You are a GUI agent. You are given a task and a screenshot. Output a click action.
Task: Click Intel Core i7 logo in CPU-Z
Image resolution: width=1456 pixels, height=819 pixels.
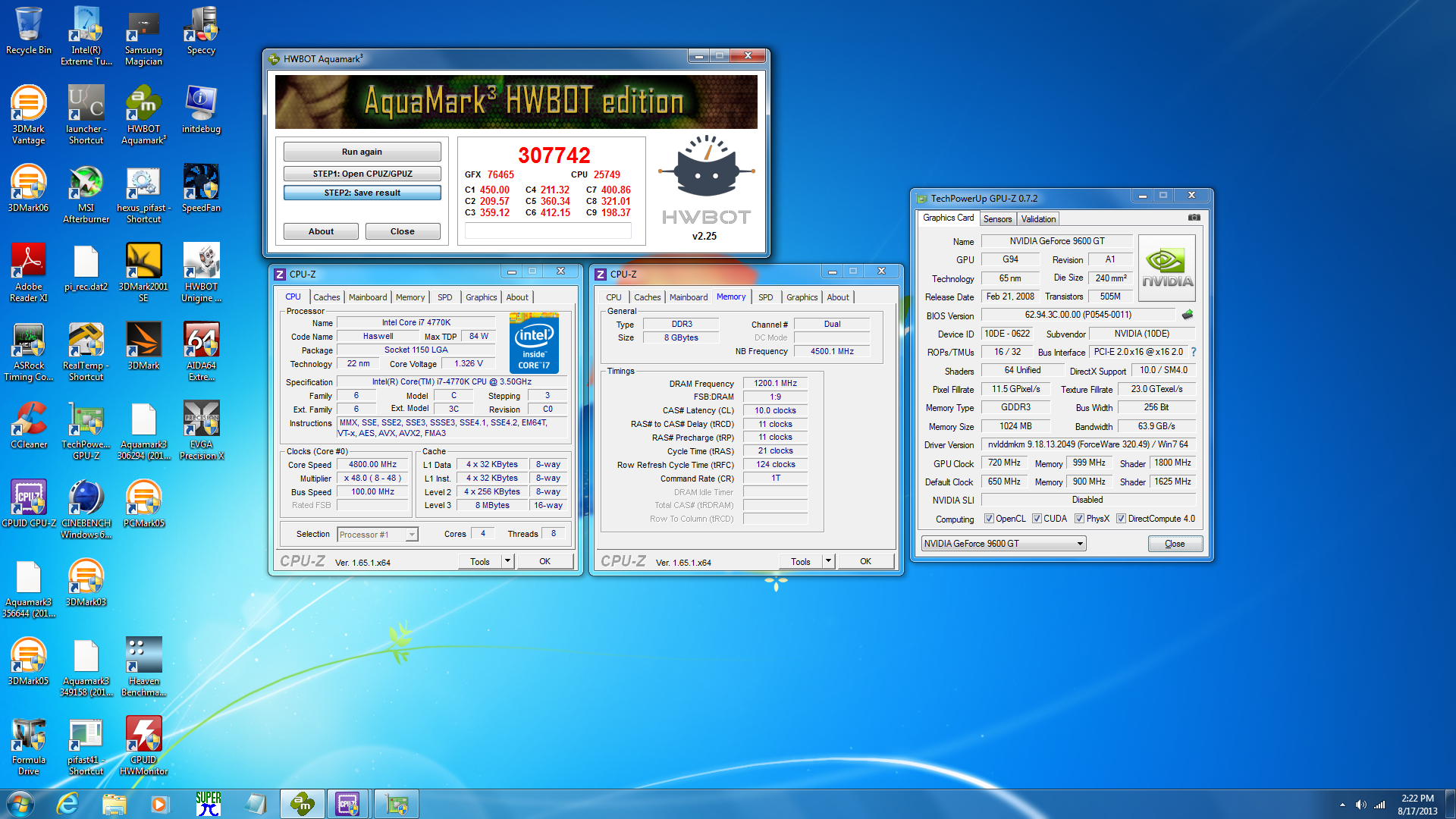pos(534,343)
